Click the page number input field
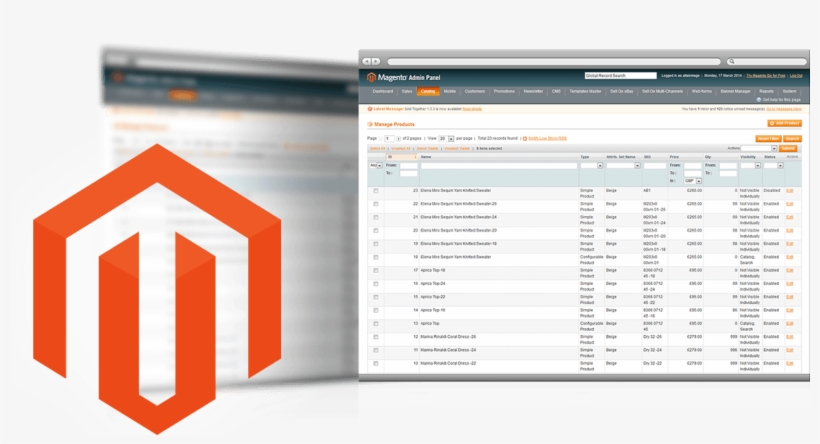This screenshot has height=444, width=820. click(389, 139)
